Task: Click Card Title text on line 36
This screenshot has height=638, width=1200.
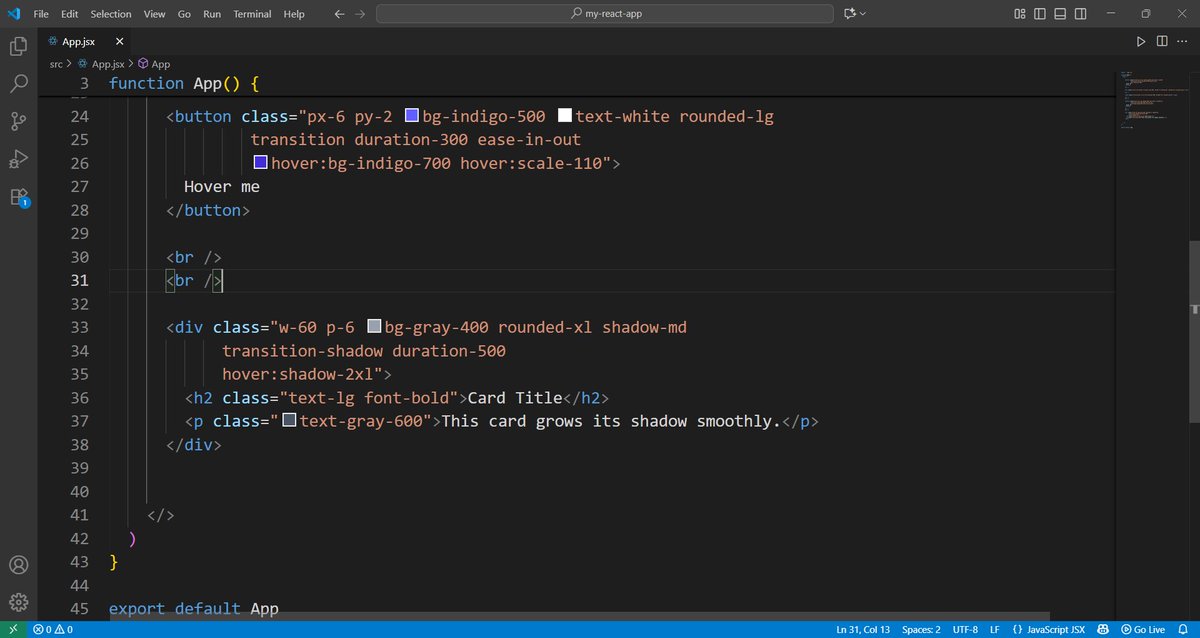Action: pos(515,398)
